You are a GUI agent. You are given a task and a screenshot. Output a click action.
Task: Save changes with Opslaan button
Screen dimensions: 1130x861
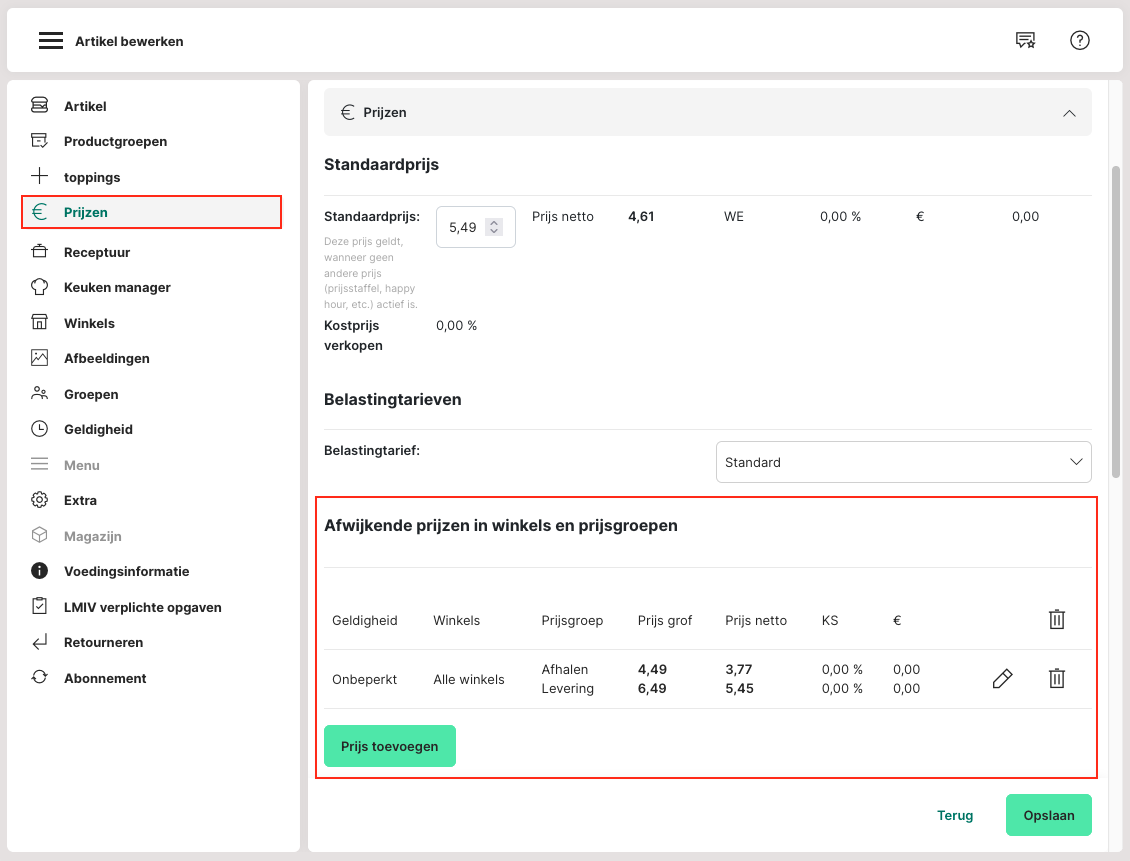click(x=1048, y=815)
